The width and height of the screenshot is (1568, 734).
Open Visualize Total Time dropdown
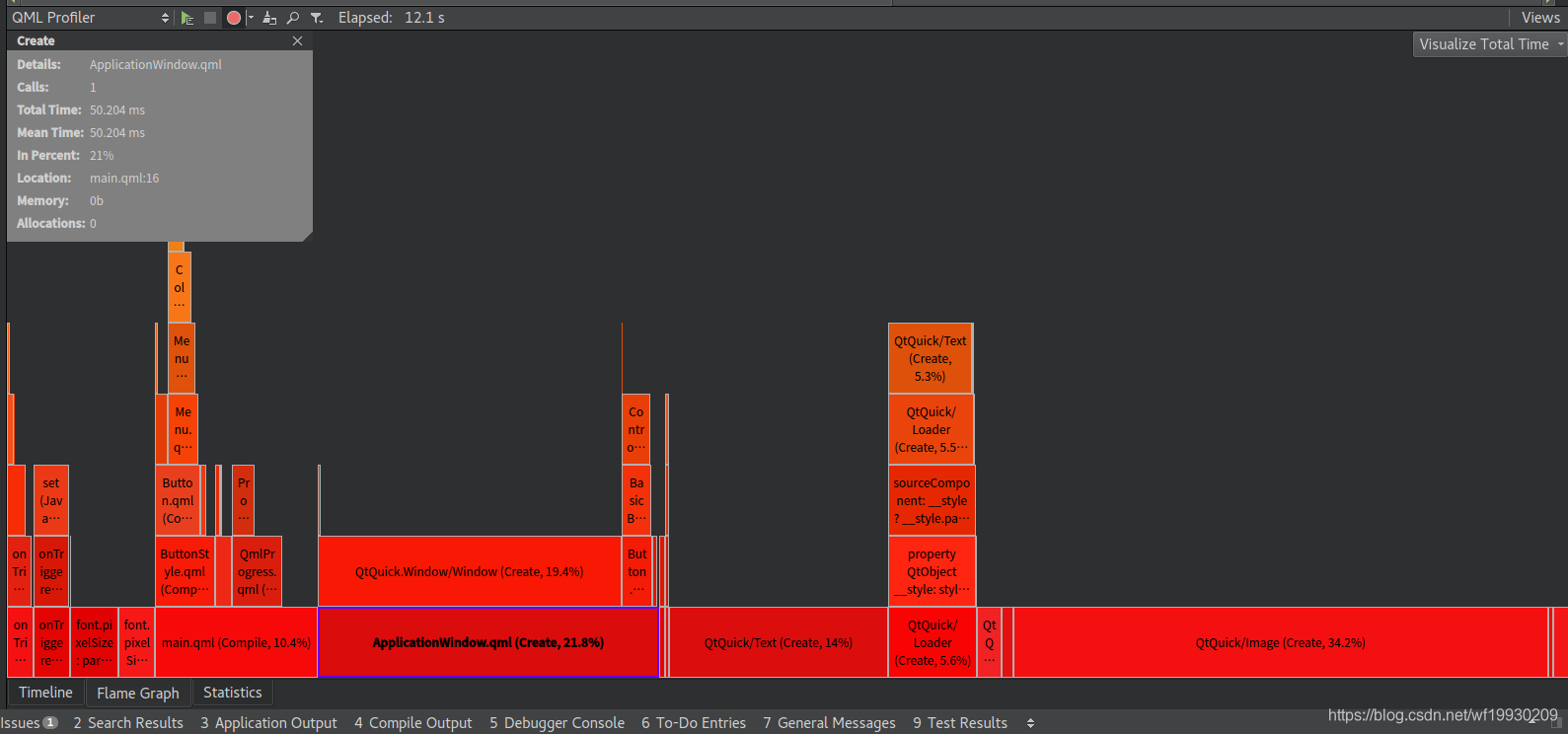[x=1490, y=44]
